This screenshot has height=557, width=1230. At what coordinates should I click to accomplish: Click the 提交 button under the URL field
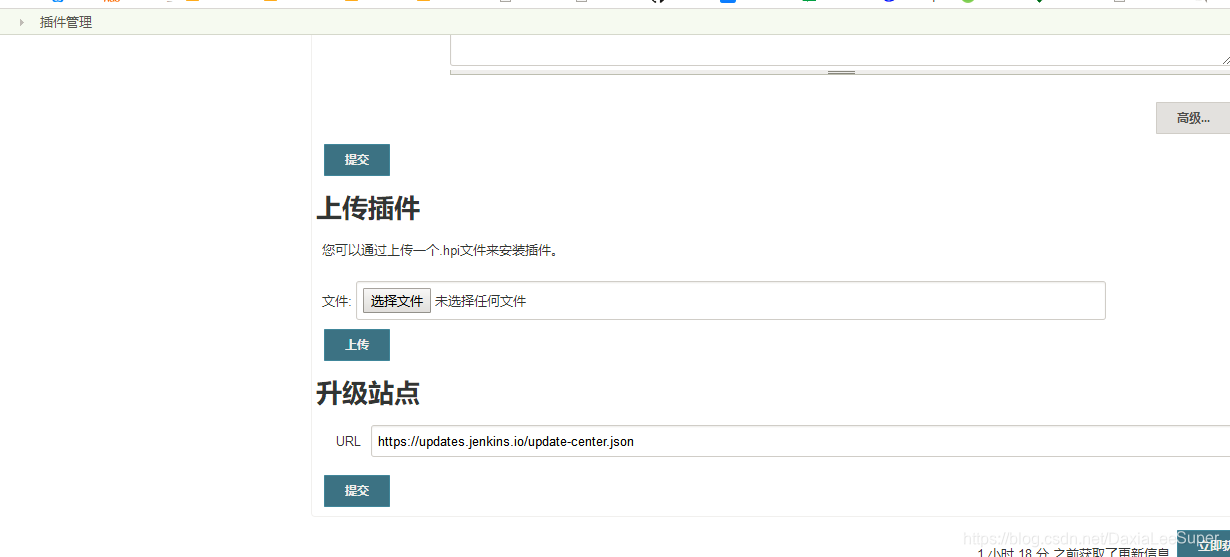357,491
